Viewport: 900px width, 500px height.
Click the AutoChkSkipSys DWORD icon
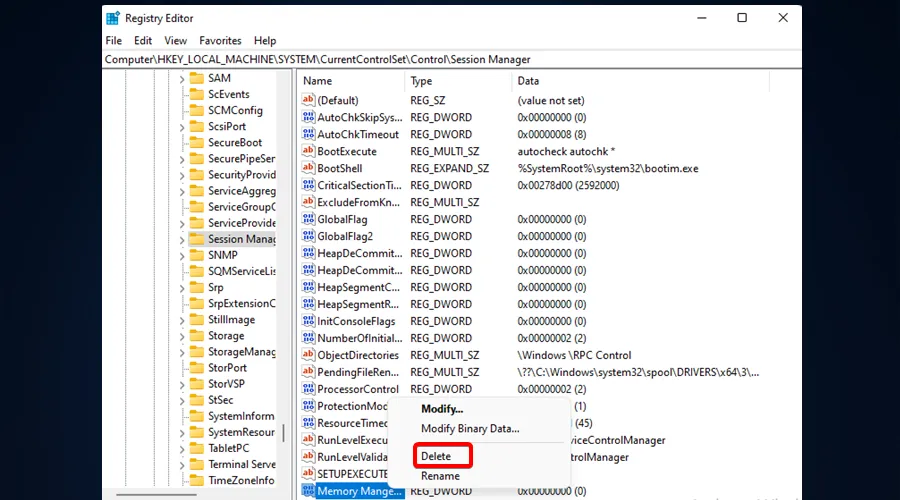(x=308, y=117)
